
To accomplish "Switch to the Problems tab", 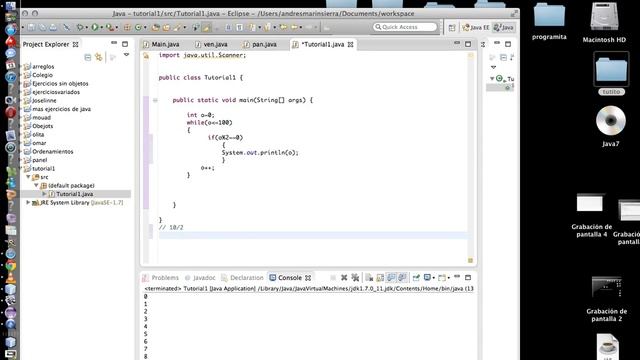I will [x=160, y=278].
